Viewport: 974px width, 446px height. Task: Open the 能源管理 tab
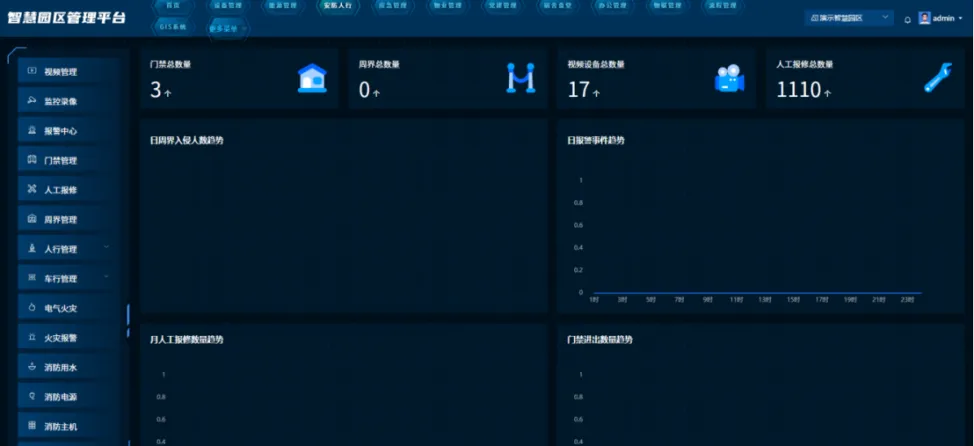[x=283, y=5]
